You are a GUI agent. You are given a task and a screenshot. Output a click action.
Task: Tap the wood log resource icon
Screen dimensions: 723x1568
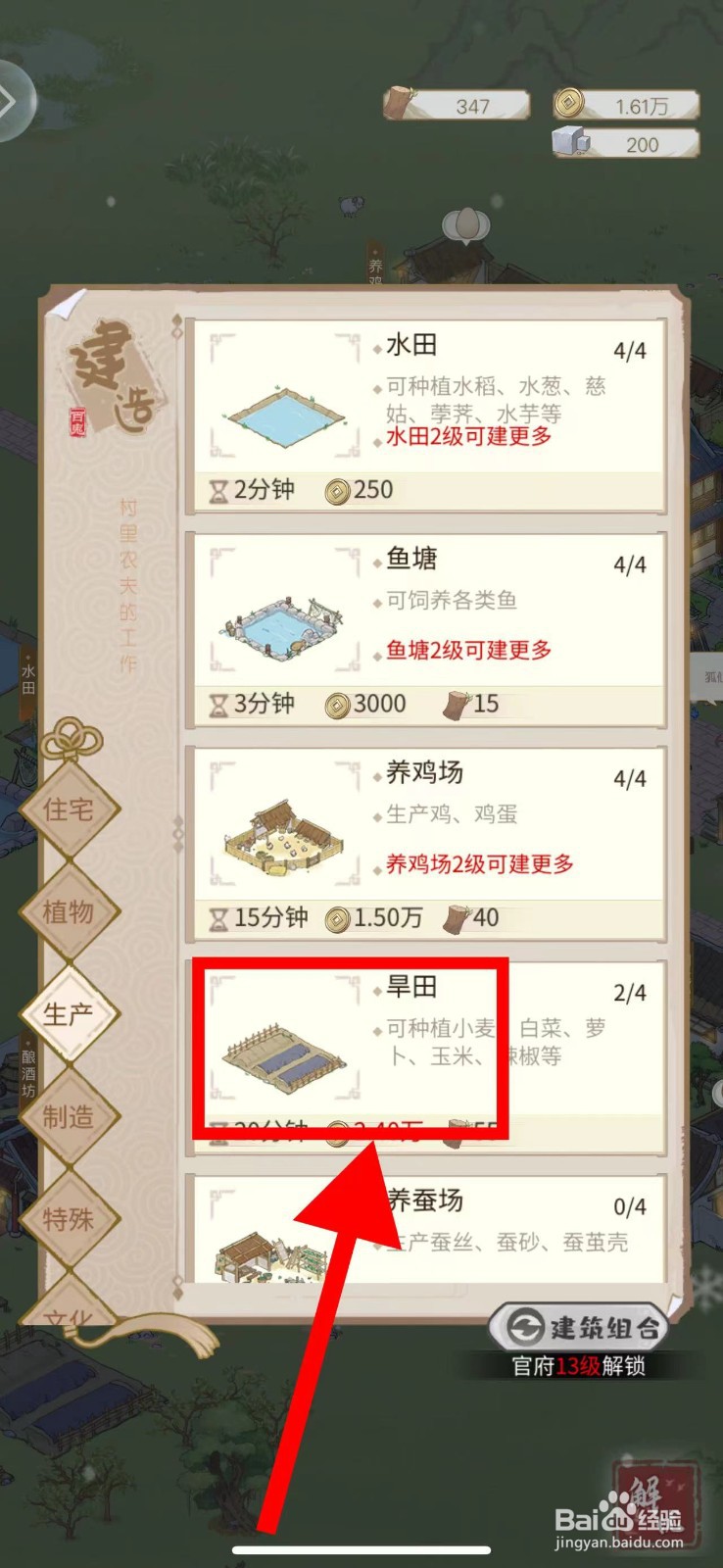pos(400,103)
